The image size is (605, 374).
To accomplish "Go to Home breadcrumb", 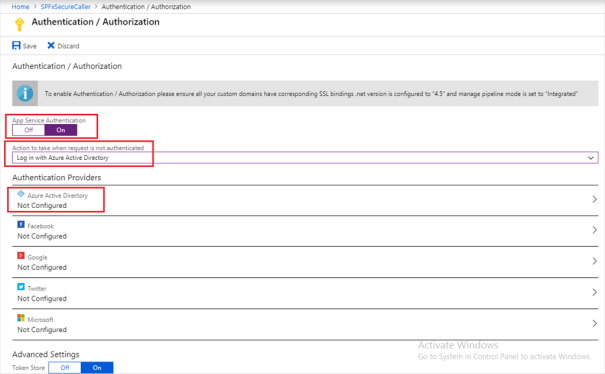I will pyautogui.click(x=20, y=7).
